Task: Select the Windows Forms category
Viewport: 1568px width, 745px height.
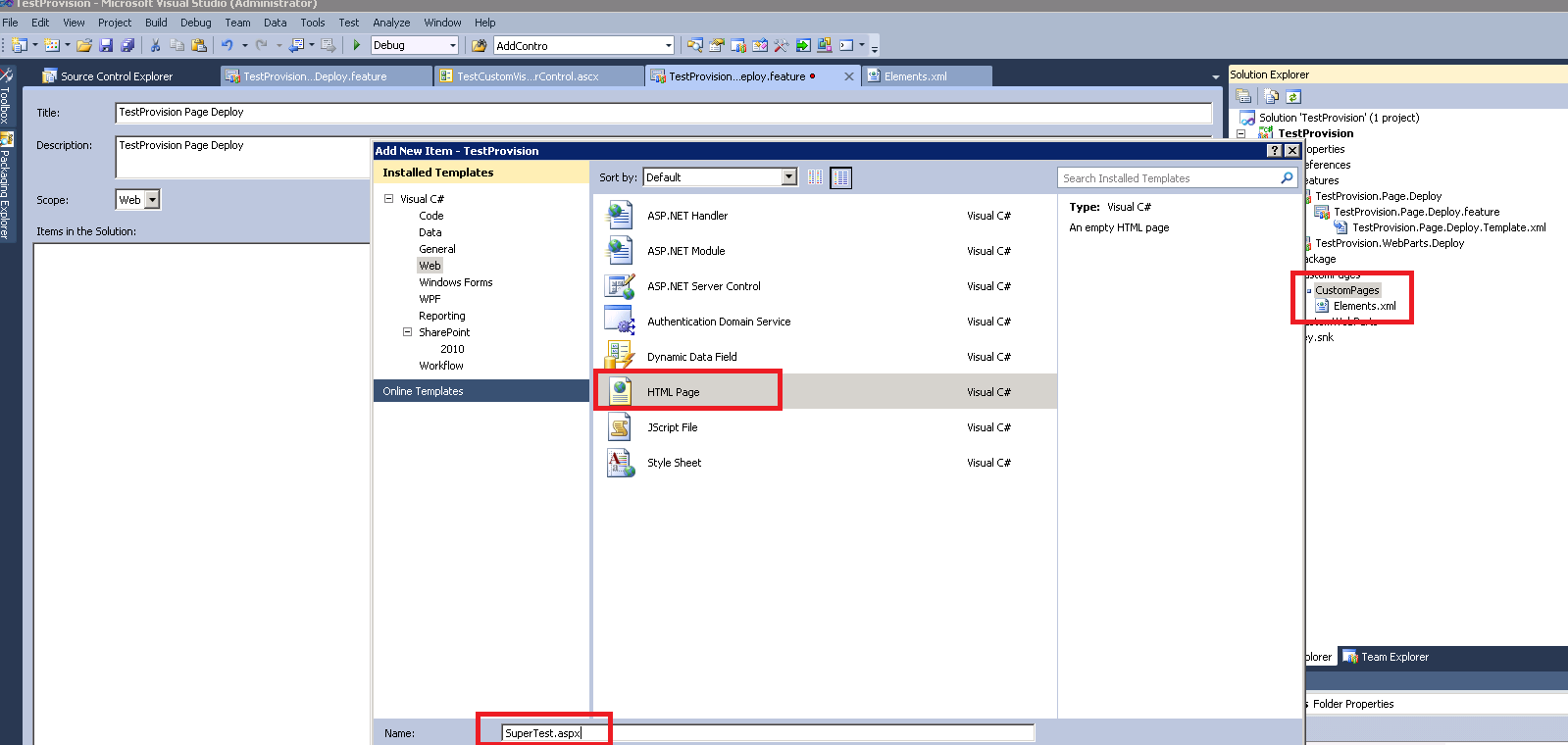Action: click(x=456, y=282)
